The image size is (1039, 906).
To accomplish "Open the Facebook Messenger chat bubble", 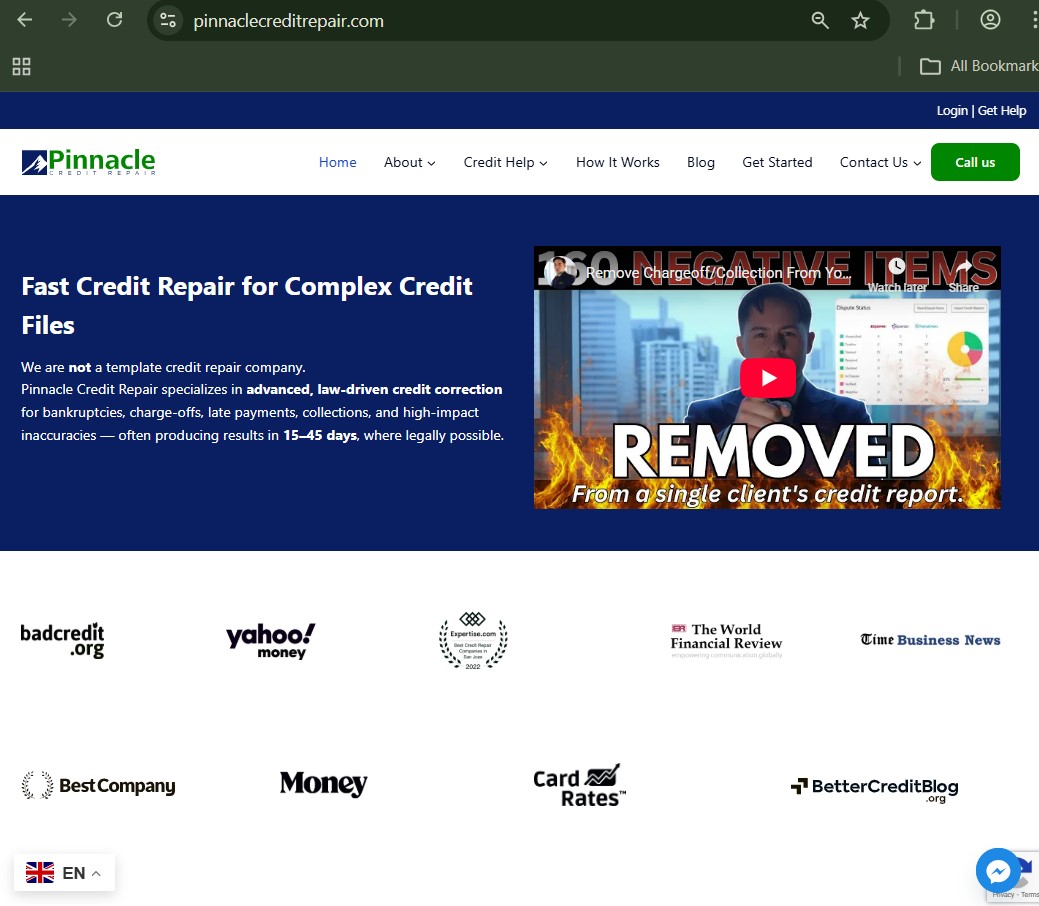I will [x=998, y=870].
